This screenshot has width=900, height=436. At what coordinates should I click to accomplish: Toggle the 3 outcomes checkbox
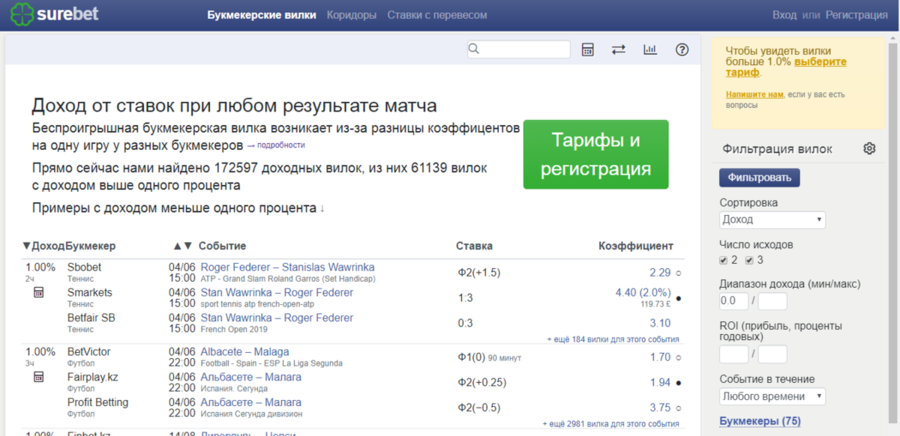point(750,261)
